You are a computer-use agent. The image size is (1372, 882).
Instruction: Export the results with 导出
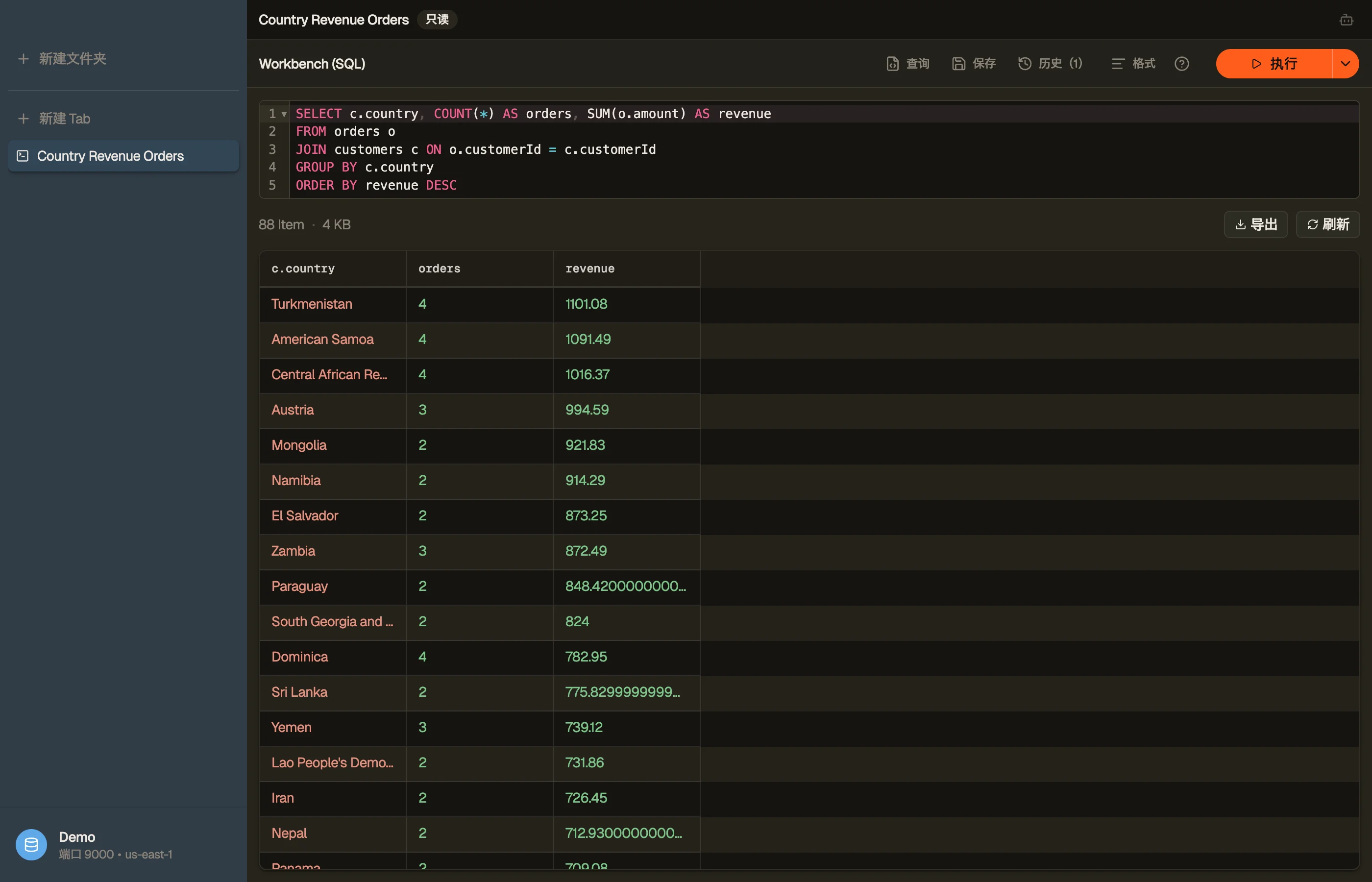[x=1256, y=224]
